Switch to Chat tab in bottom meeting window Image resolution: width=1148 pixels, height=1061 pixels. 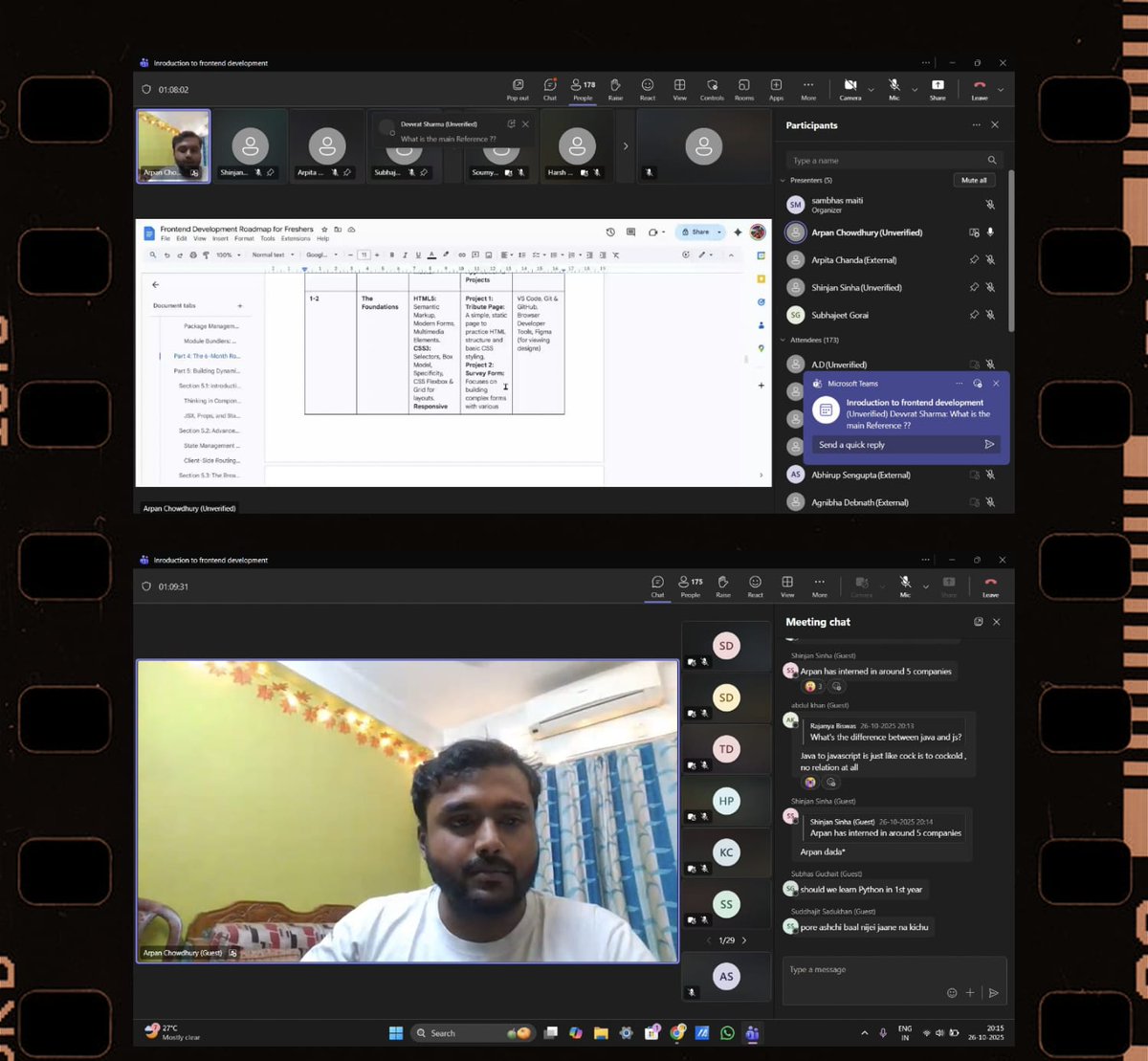pos(657,586)
